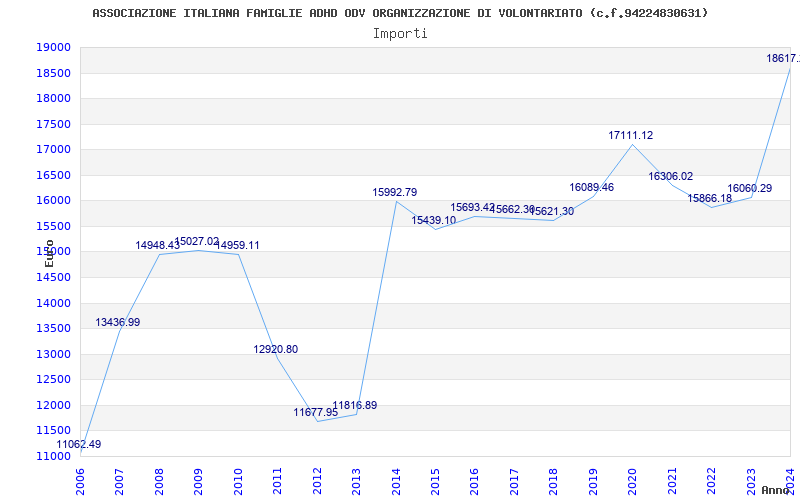800x500 pixels.
Task: Click the 2014 x-axis year tick
Action: (x=396, y=481)
